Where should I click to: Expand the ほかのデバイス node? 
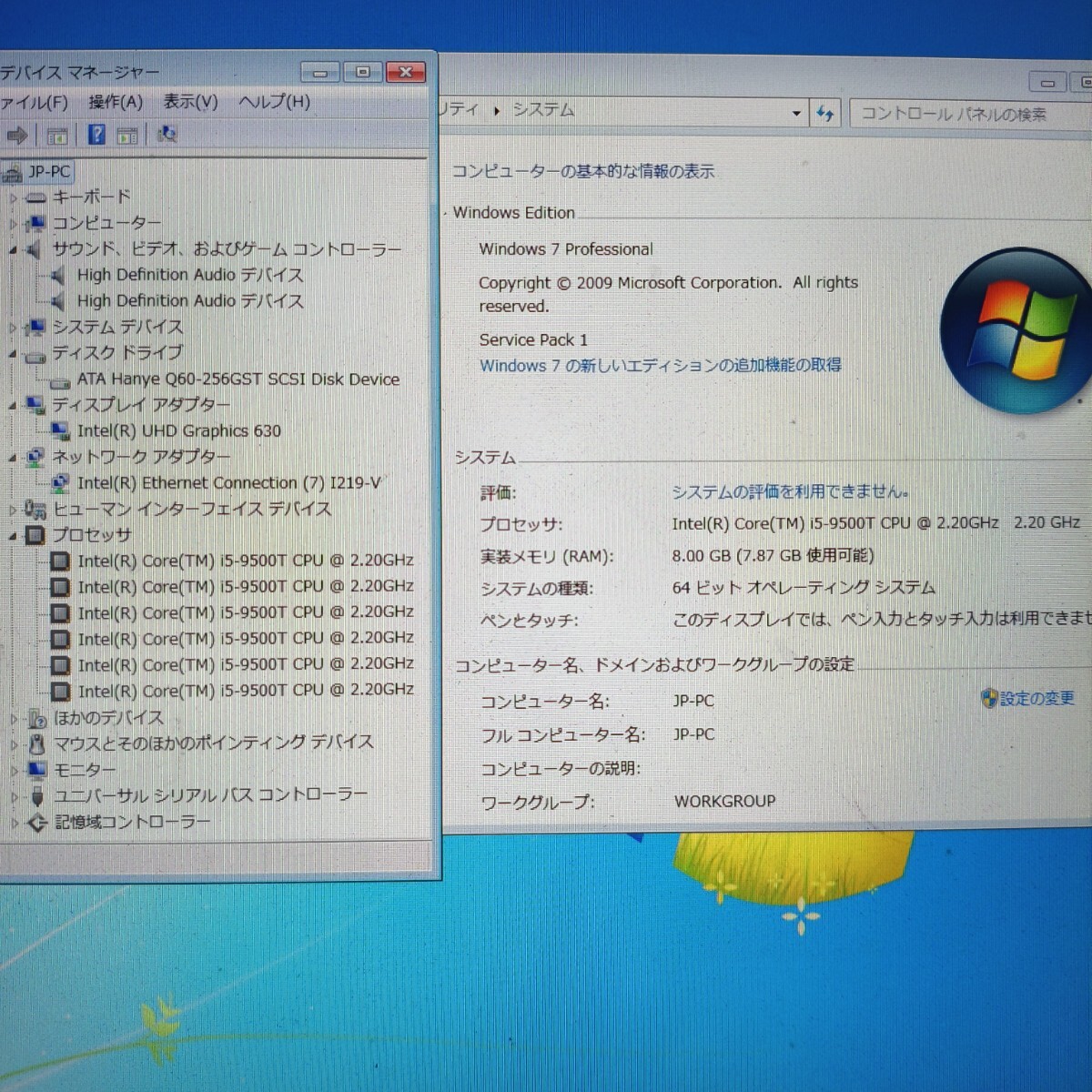[14, 719]
